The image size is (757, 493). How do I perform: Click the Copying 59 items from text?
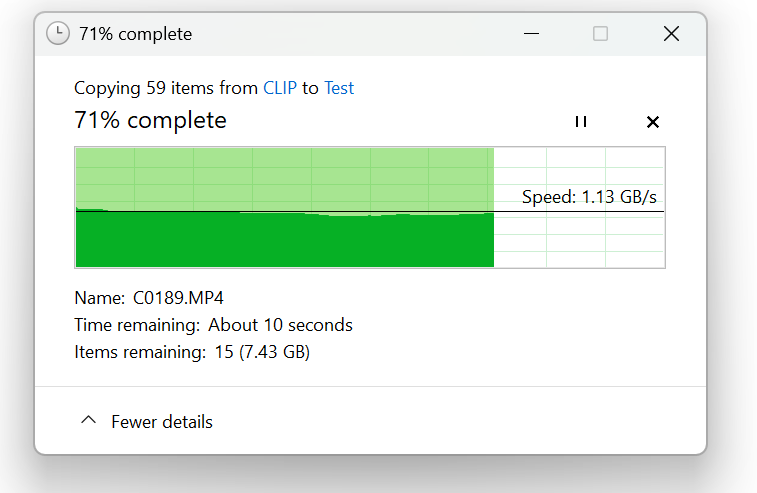(x=166, y=88)
